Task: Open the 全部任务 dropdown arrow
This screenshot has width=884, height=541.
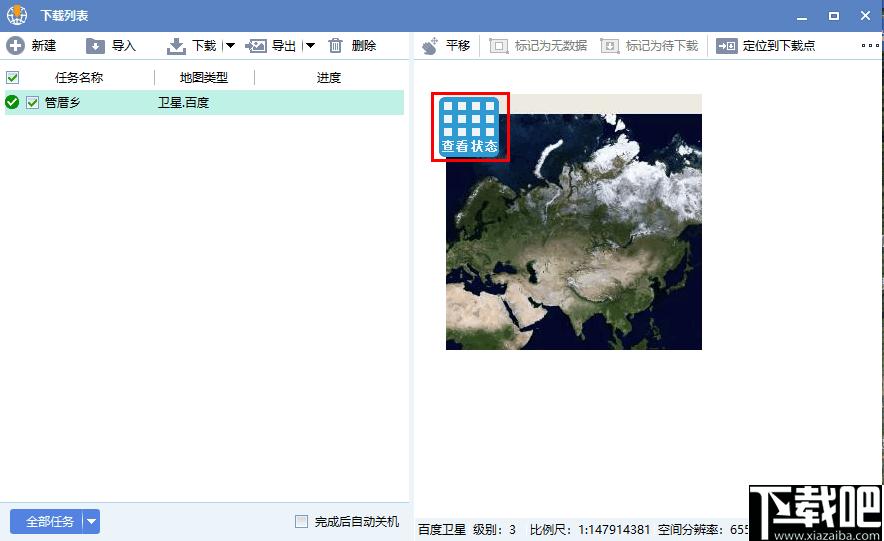Action: click(x=91, y=522)
